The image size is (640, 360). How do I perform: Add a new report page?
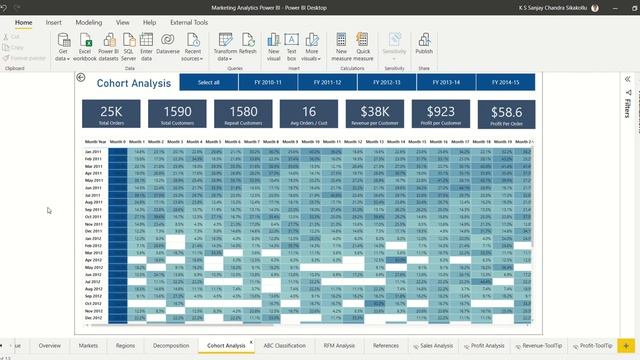626,346
